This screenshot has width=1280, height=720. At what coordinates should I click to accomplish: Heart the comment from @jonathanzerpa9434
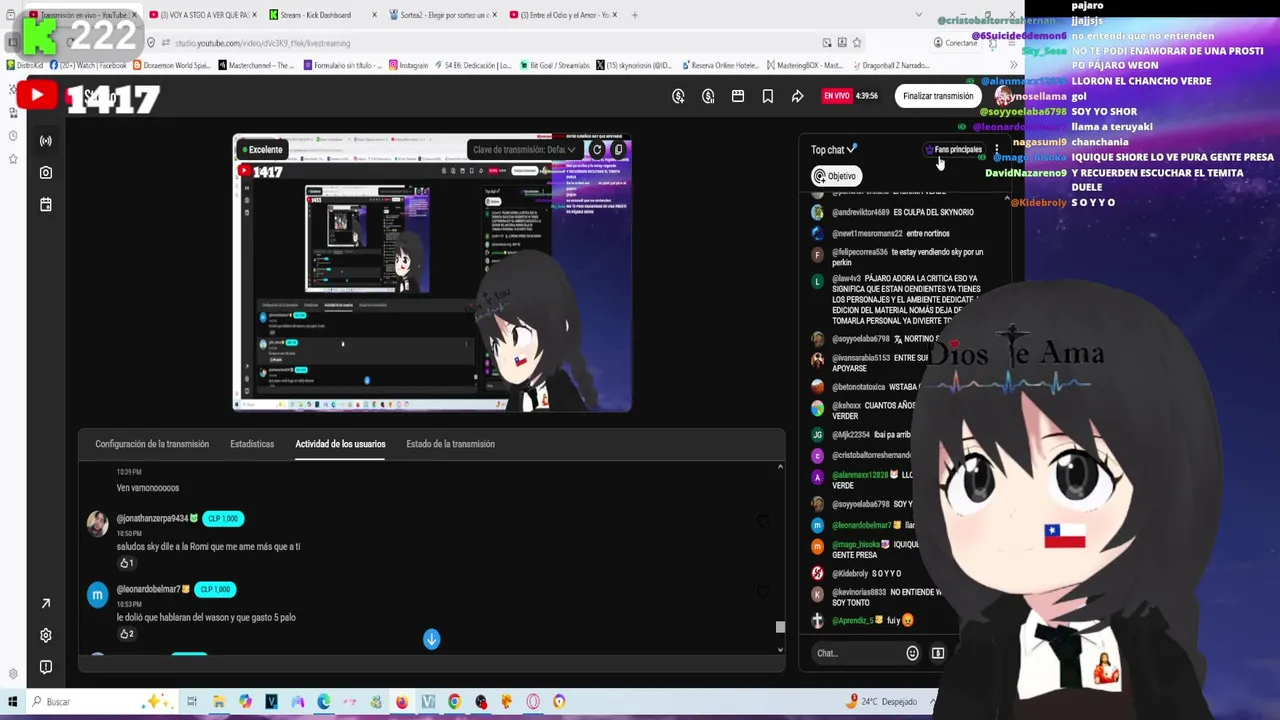point(763,522)
